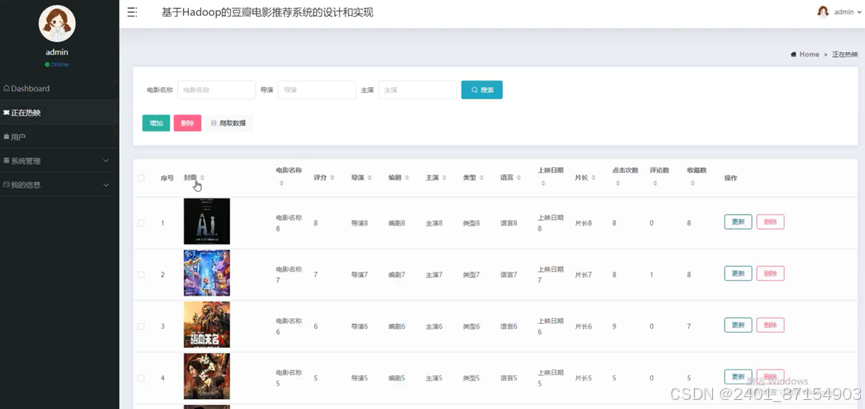This screenshot has width=865, height=409.
Task: Click the 导演7 cell text
Action: pos(360,274)
